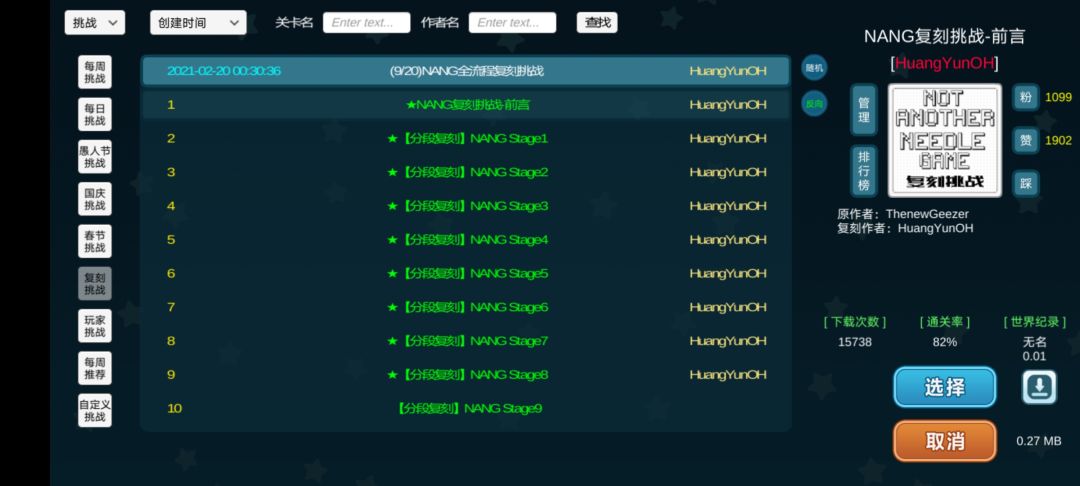
Task: Switch to 每周挑战 tab
Action: [94, 72]
